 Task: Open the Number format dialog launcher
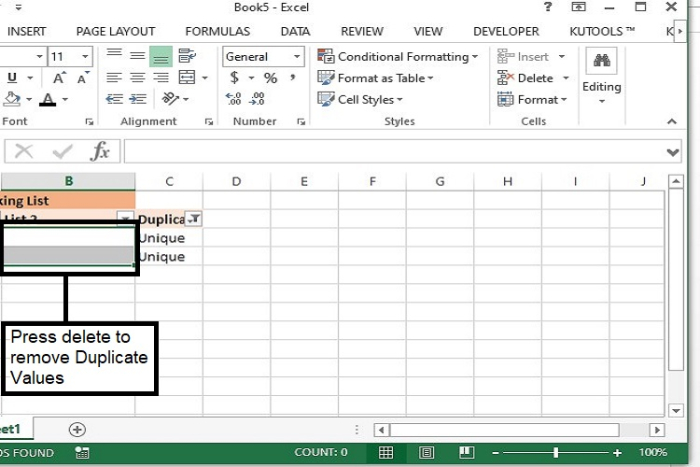[301, 122]
